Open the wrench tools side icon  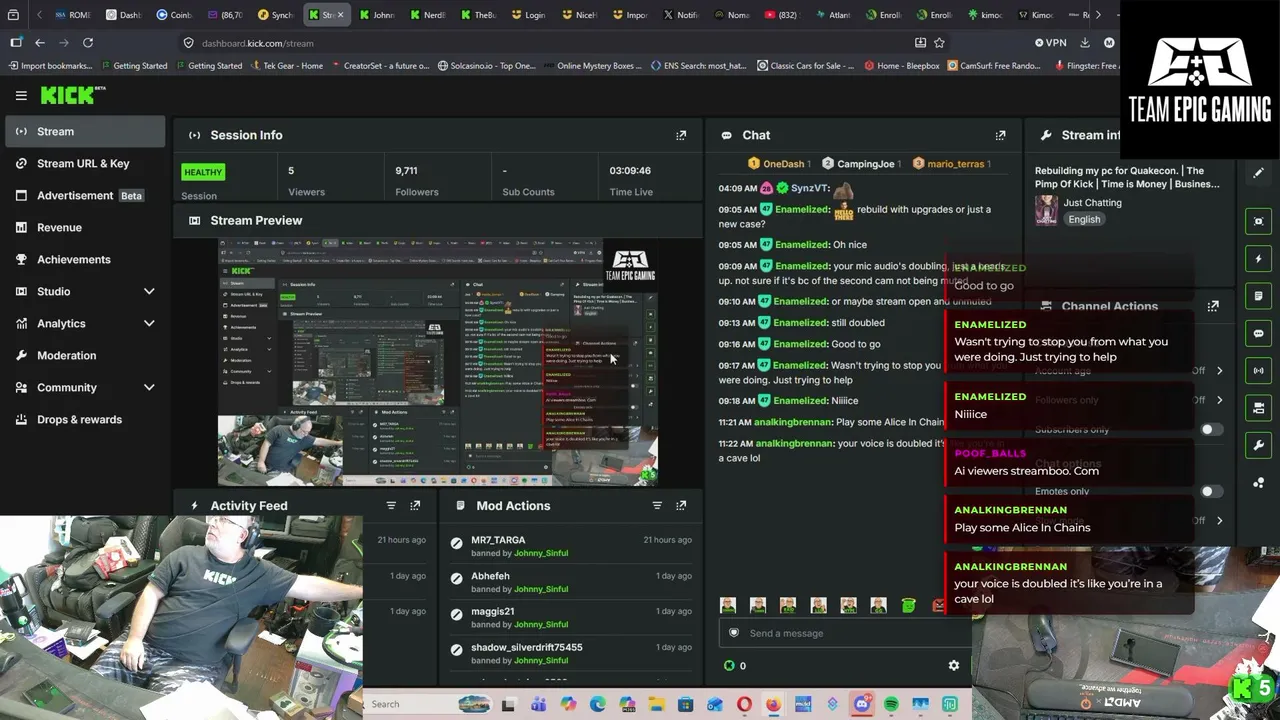pos(1259,445)
